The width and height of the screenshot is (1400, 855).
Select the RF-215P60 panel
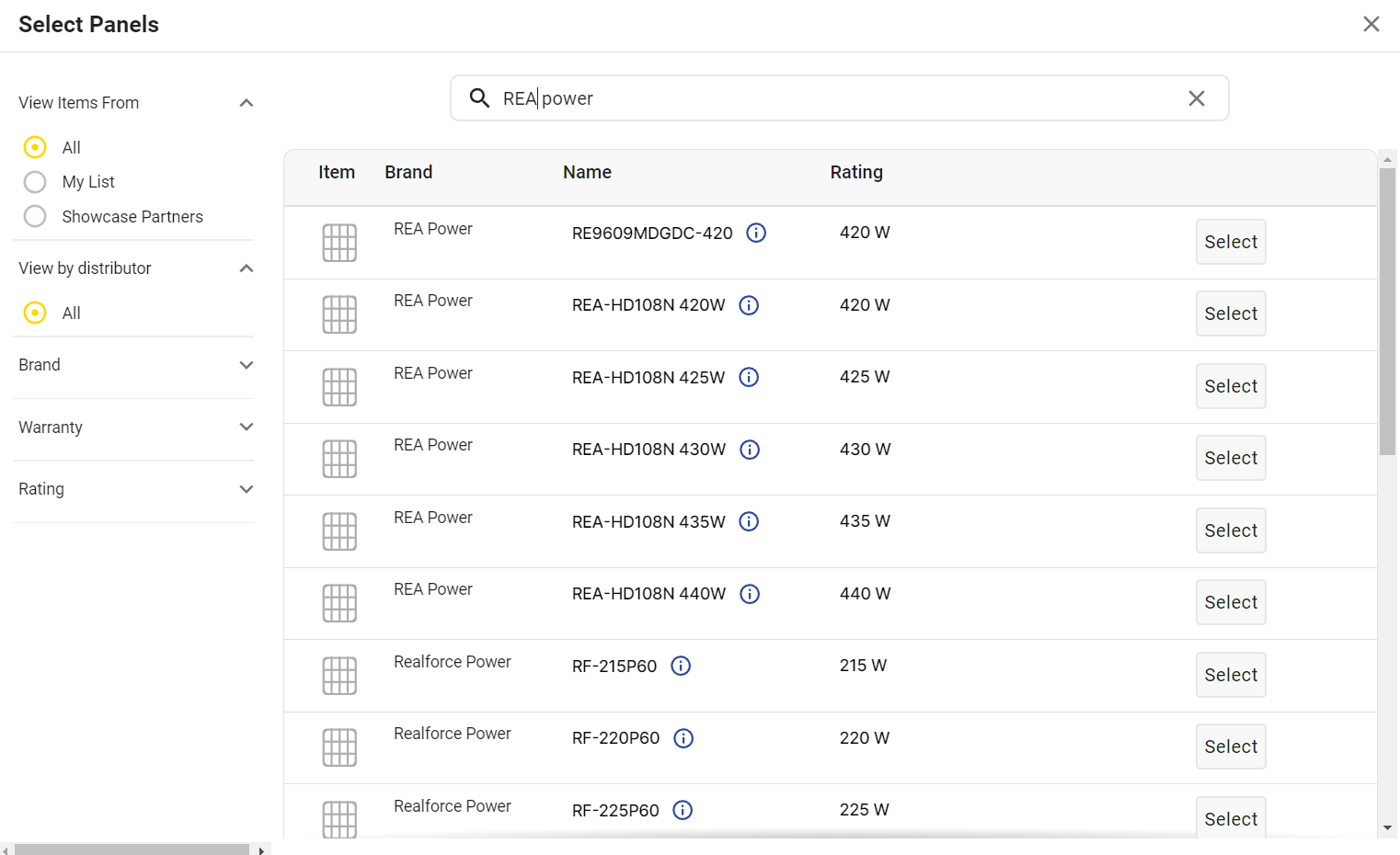tap(1231, 675)
